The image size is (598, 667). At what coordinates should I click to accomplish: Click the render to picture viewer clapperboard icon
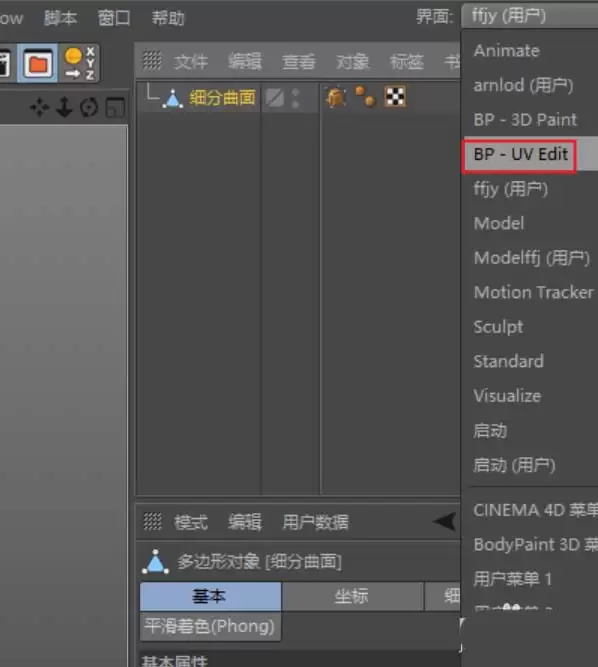(4, 64)
